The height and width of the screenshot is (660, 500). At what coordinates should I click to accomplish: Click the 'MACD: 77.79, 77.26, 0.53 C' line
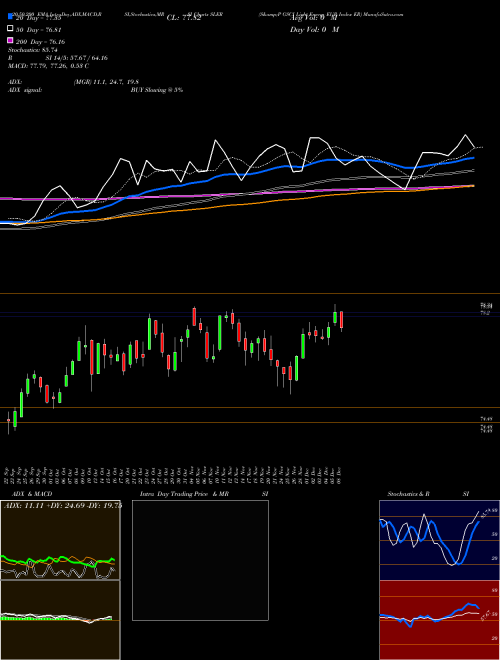(x=48, y=66)
